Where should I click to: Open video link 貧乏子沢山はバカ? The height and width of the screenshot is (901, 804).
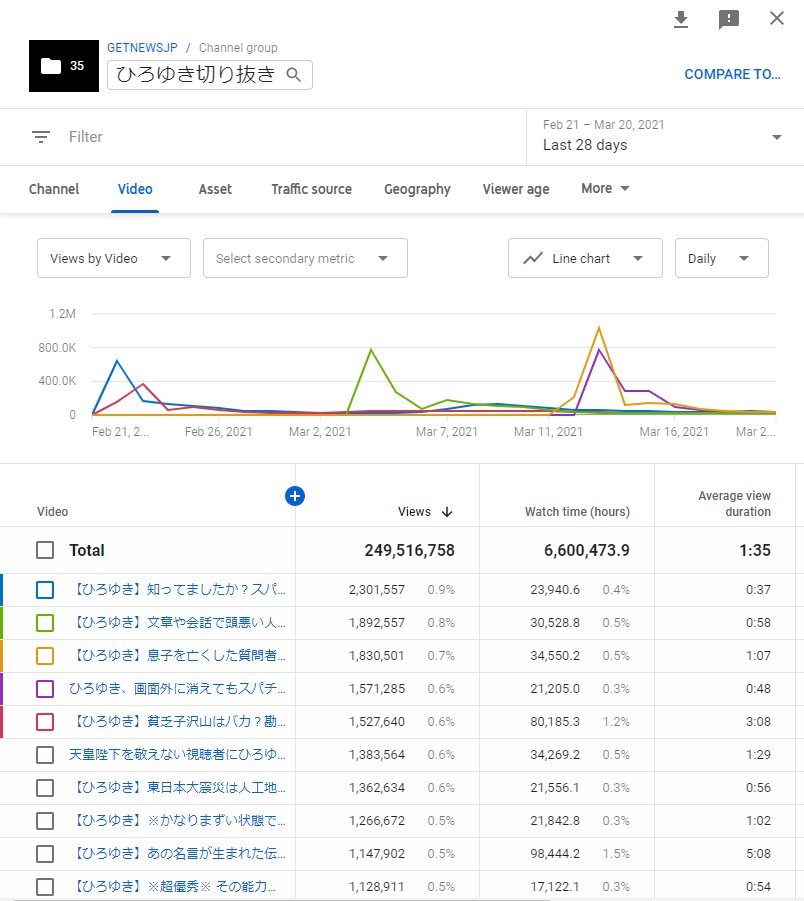tap(178, 722)
